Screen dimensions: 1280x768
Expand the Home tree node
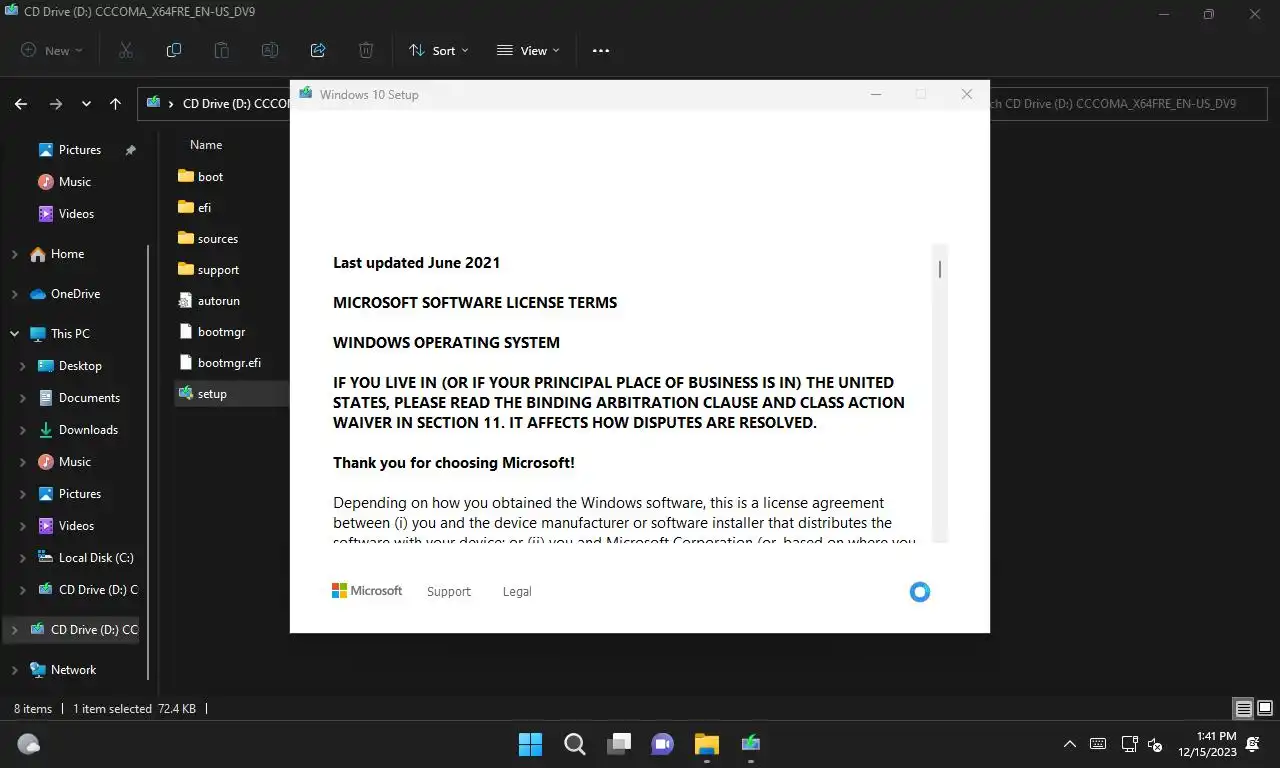point(15,254)
